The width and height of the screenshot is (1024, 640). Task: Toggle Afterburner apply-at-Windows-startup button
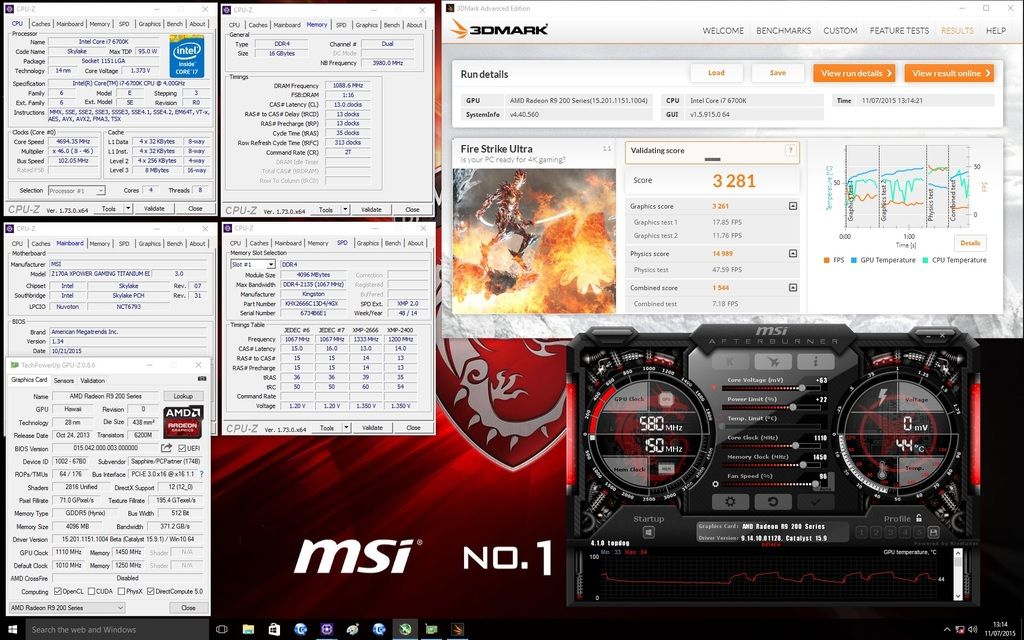tap(648, 533)
